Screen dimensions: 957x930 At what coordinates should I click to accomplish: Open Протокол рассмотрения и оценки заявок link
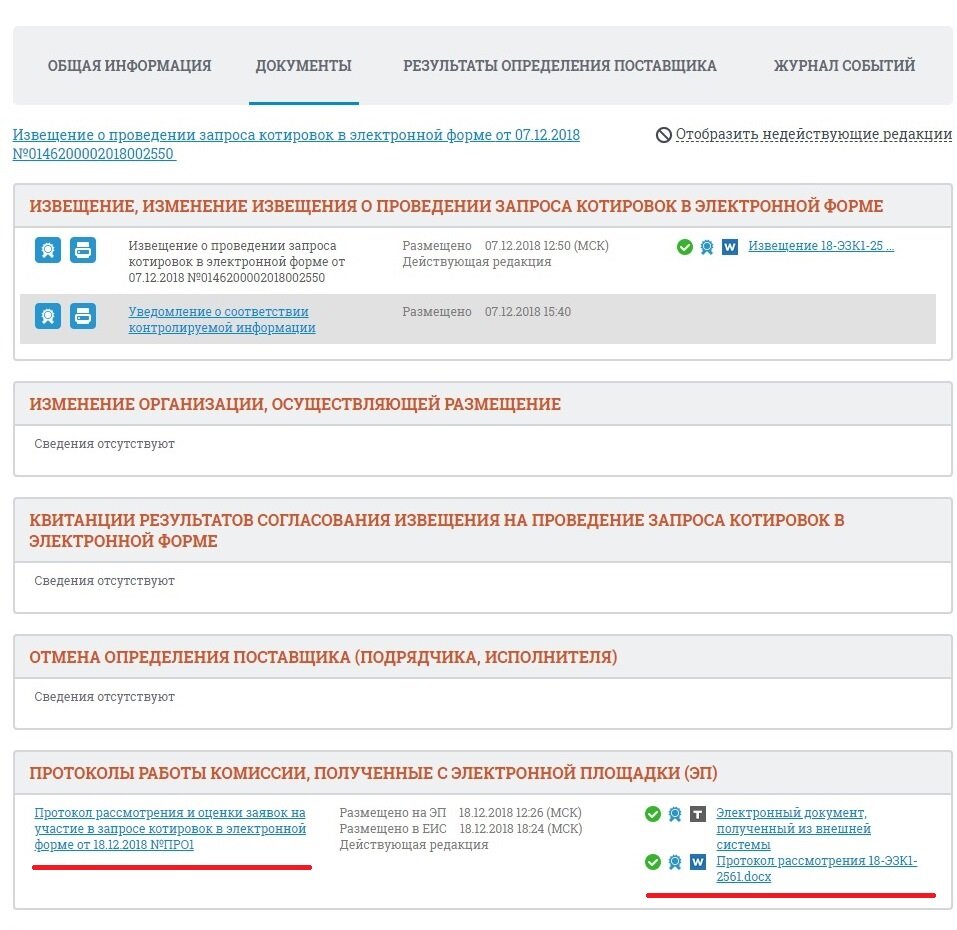pyautogui.click(x=170, y=829)
